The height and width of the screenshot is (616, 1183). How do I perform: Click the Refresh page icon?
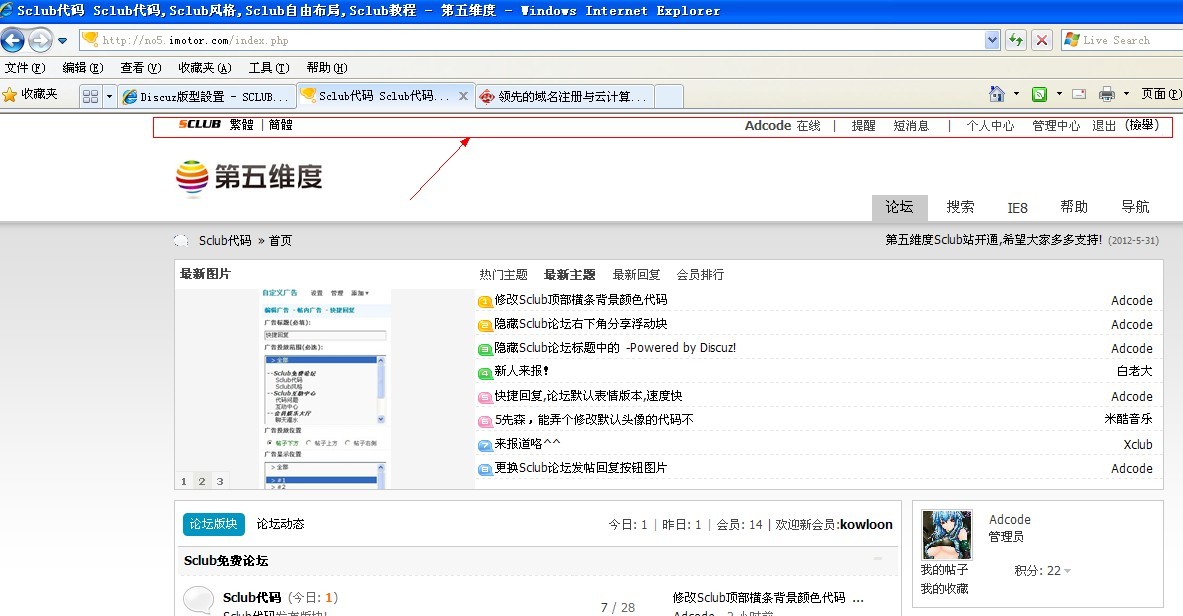click(1016, 40)
